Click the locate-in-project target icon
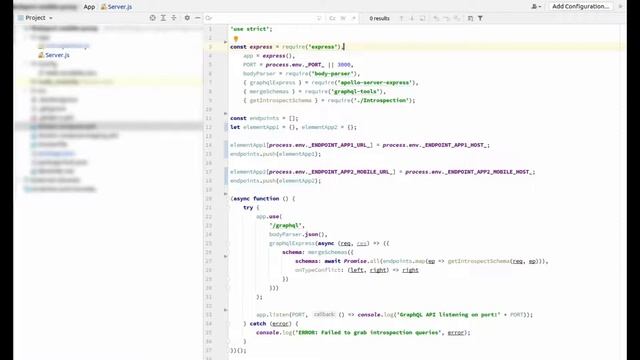 pyautogui.click(x=153, y=18)
